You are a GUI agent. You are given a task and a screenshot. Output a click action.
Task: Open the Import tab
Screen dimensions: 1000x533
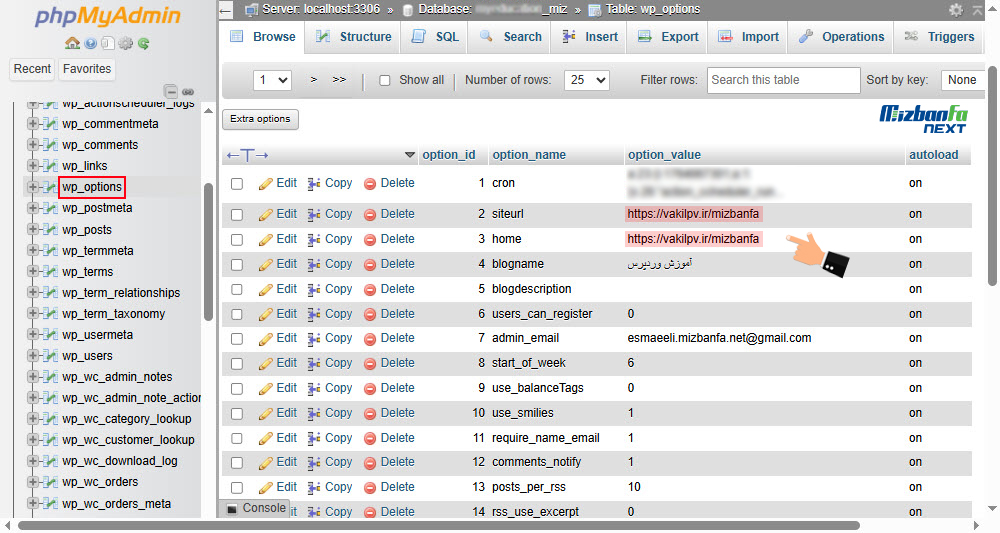pyautogui.click(x=749, y=37)
